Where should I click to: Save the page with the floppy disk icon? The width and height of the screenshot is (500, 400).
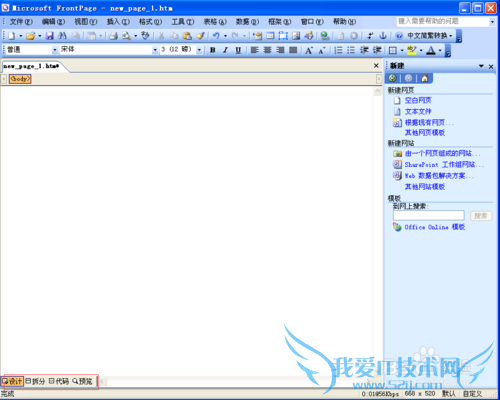coord(50,36)
